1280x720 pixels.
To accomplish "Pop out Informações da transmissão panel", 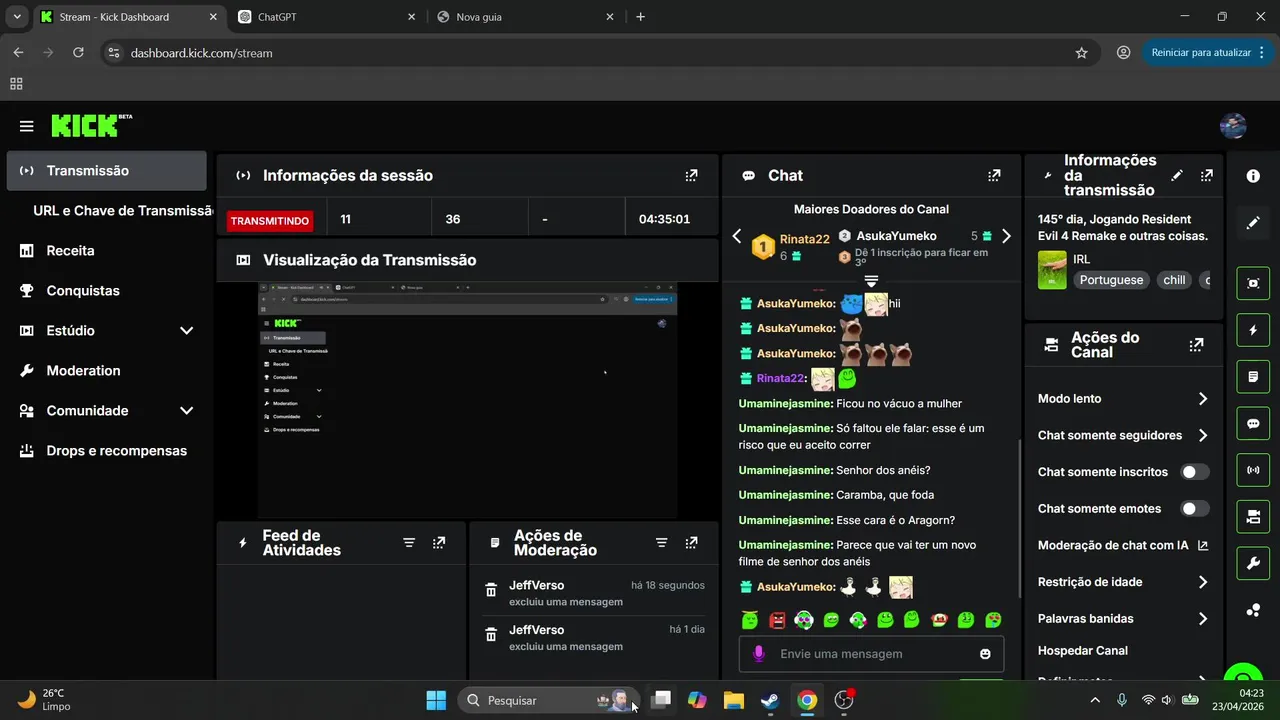I will pyautogui.click(x=1207, y=175).
